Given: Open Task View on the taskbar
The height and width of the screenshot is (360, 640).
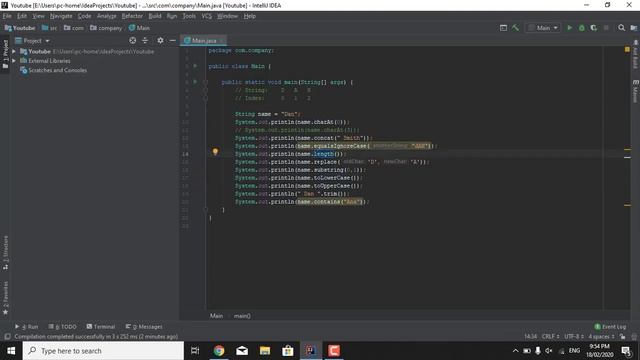Looking at the screenshot, I should (195, 351).
